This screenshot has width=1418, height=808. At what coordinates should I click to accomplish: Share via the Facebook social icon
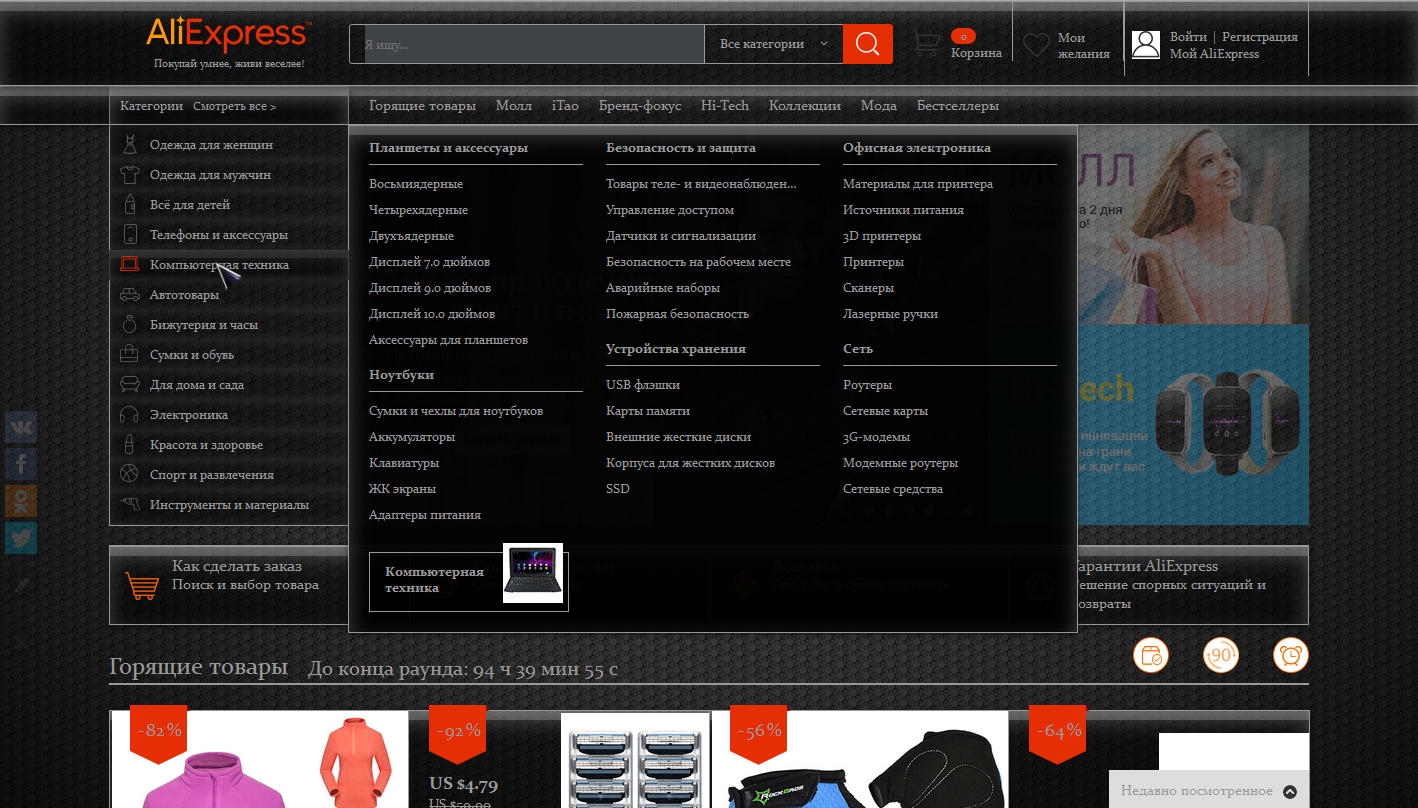21,464
